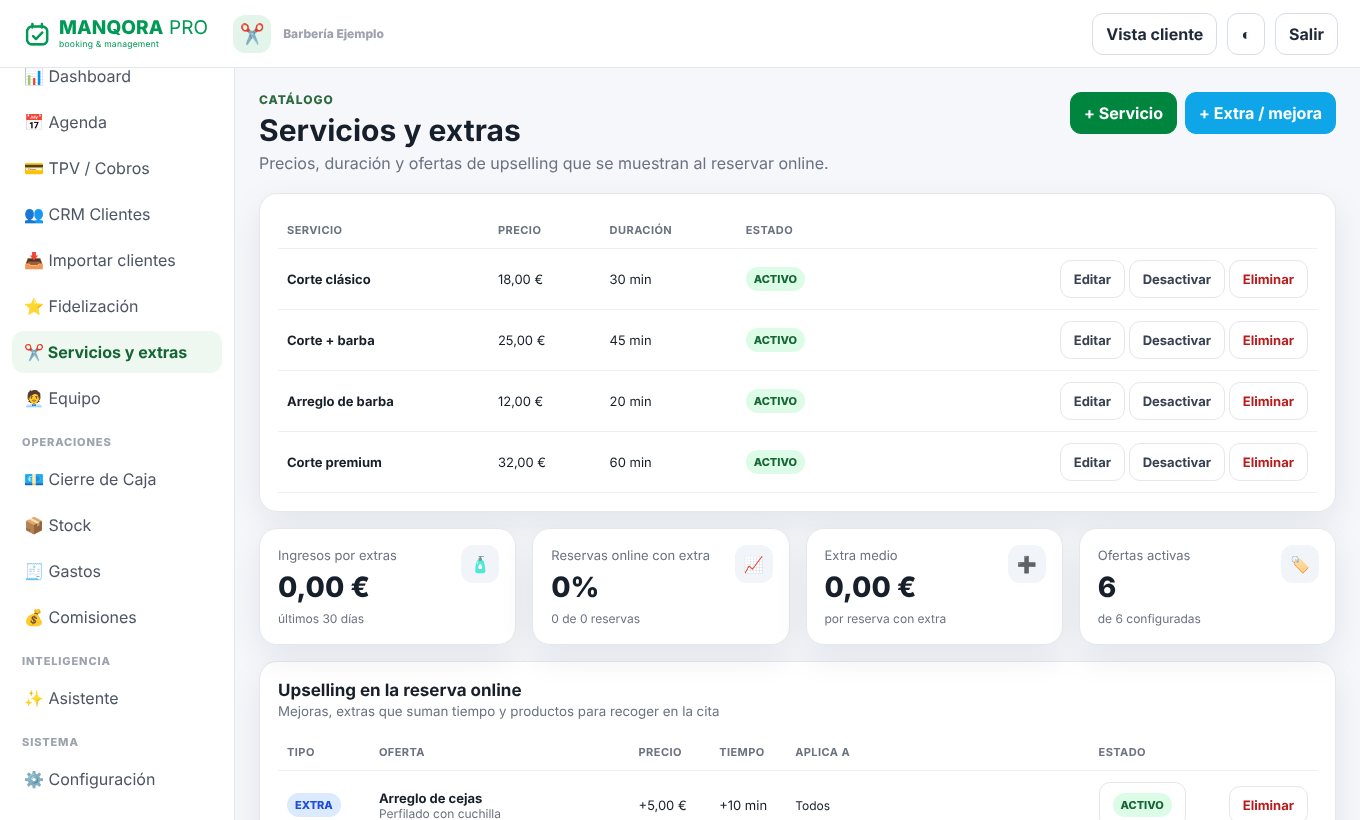This screenshot has width=1360, height=820.
Task: Edit the Corte clásico service
Action: [1092, 279]
